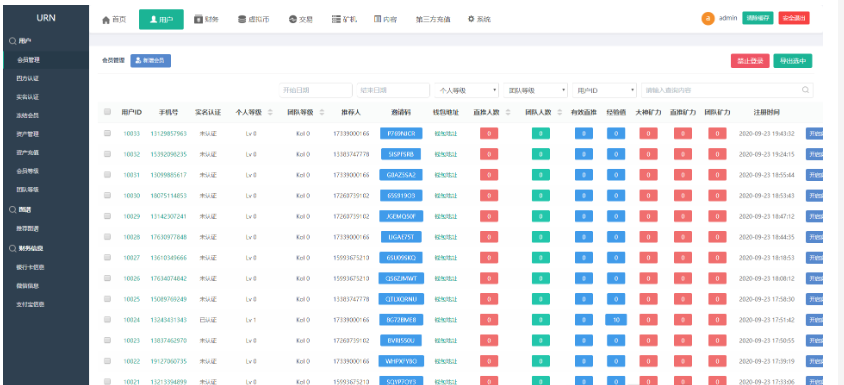844x385 pixels.
Task: Open user ID link 10031
Action: coord(131,175)
